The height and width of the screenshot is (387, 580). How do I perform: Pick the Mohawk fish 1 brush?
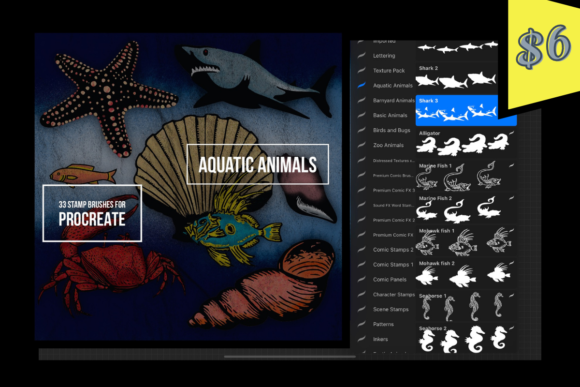[466, 241]
